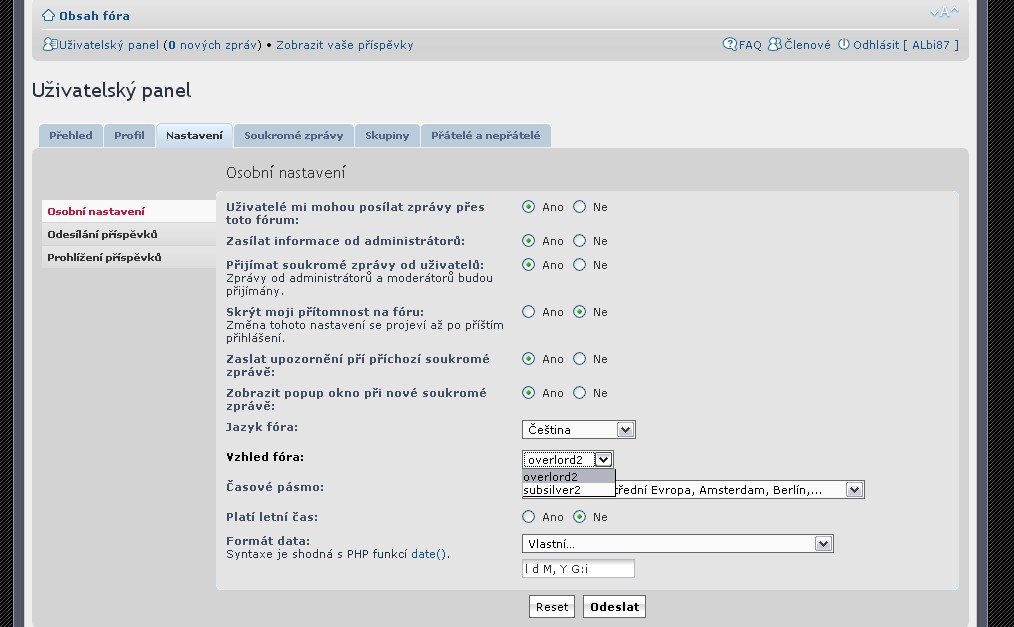Open the Profil tab
Image resolution: width=1014 pixels, height=627 pixels.
tap(129, 136)
